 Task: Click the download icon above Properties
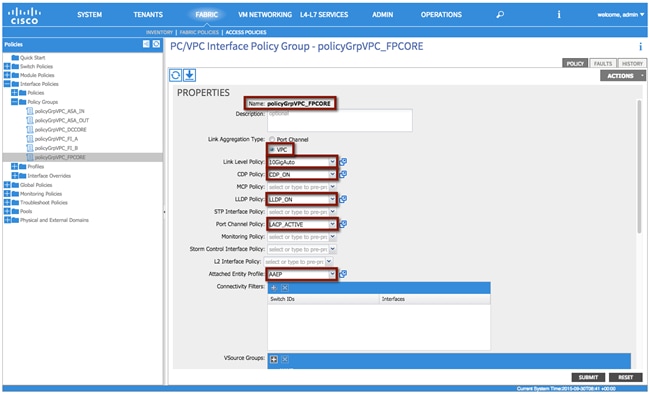(x=189, y=75)
